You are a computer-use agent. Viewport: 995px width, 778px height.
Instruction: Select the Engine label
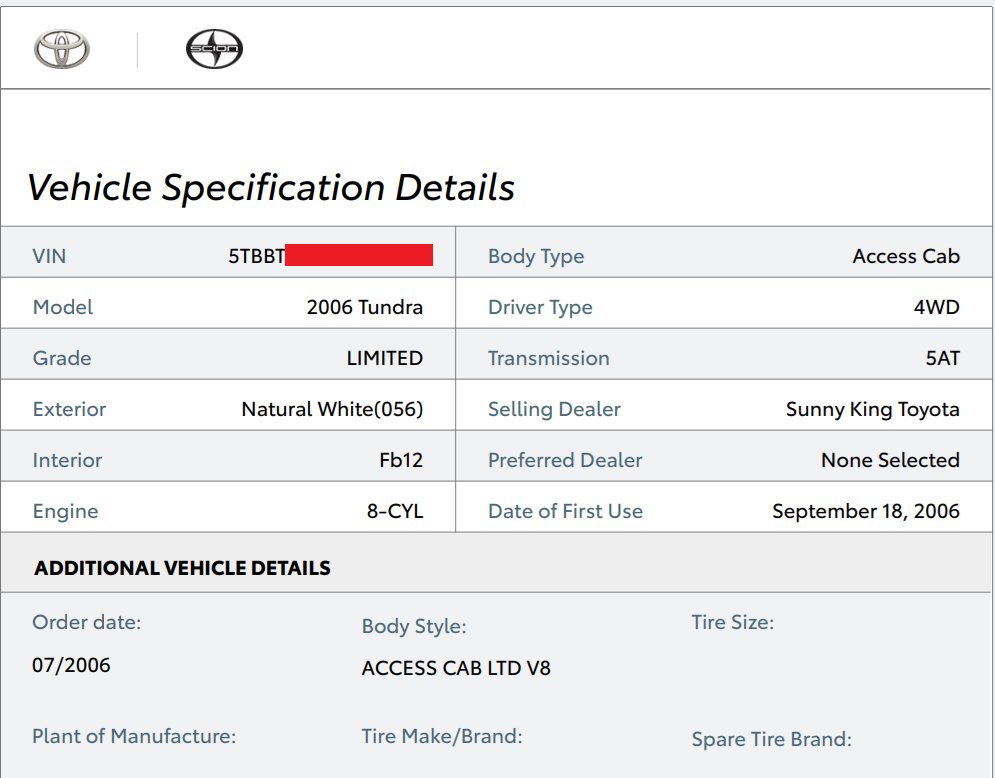(65, 511)
